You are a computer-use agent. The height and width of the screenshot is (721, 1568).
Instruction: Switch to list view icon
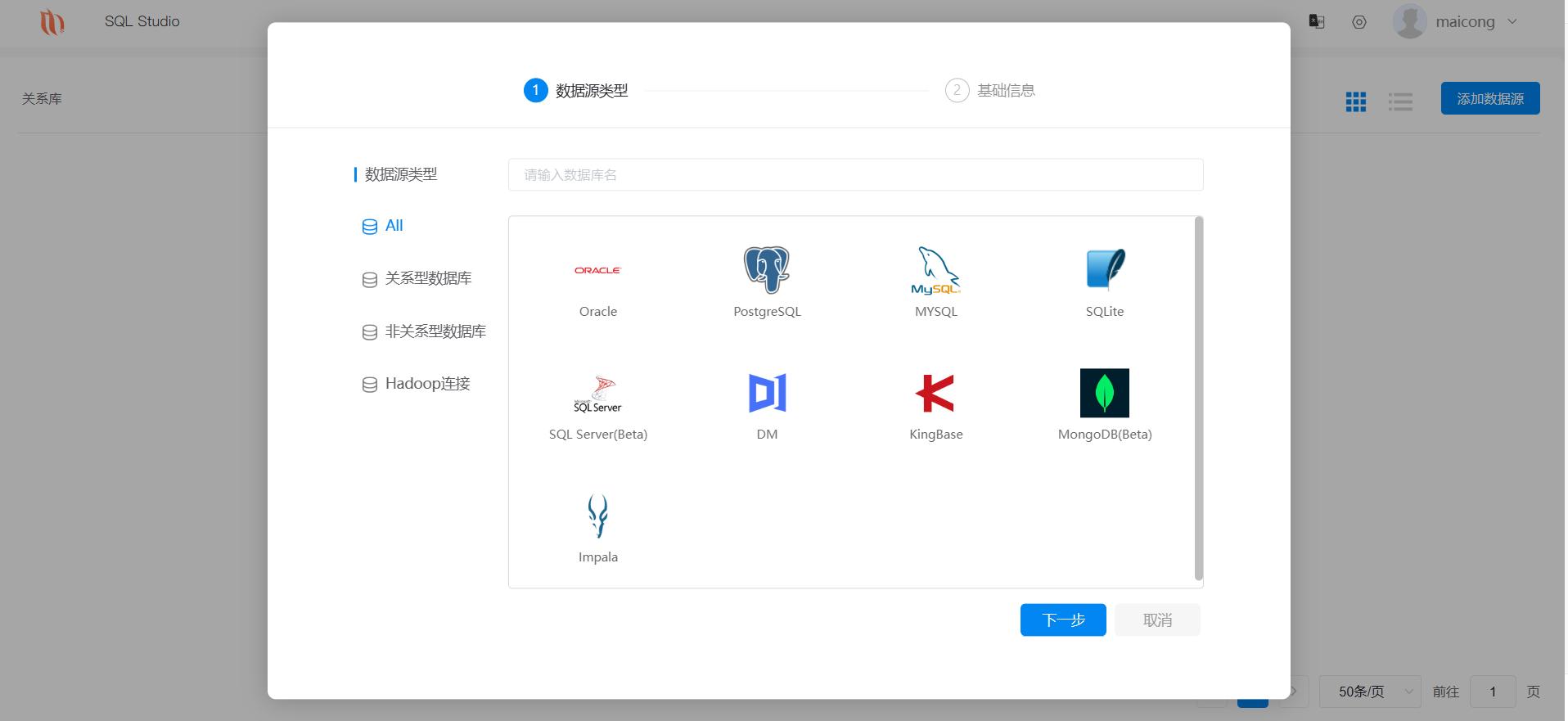point(1400,101)
